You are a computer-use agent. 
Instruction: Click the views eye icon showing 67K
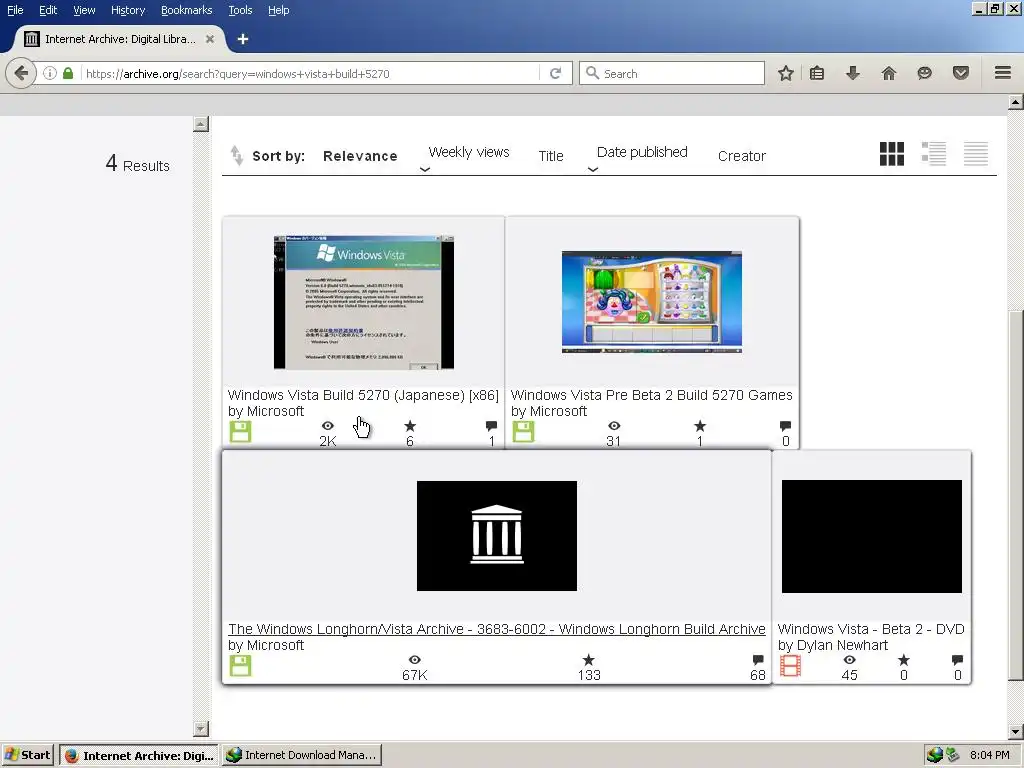pyautogui.click(x=415, y=660)
